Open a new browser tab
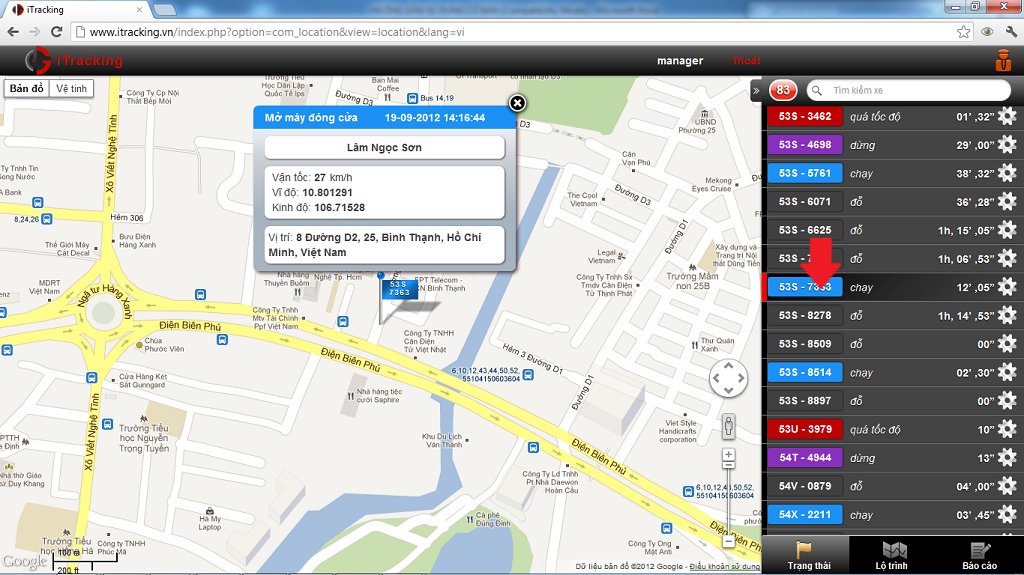The width and height of the screenshot is (1024, 575). pyautogui.click(x=165, y=10)
